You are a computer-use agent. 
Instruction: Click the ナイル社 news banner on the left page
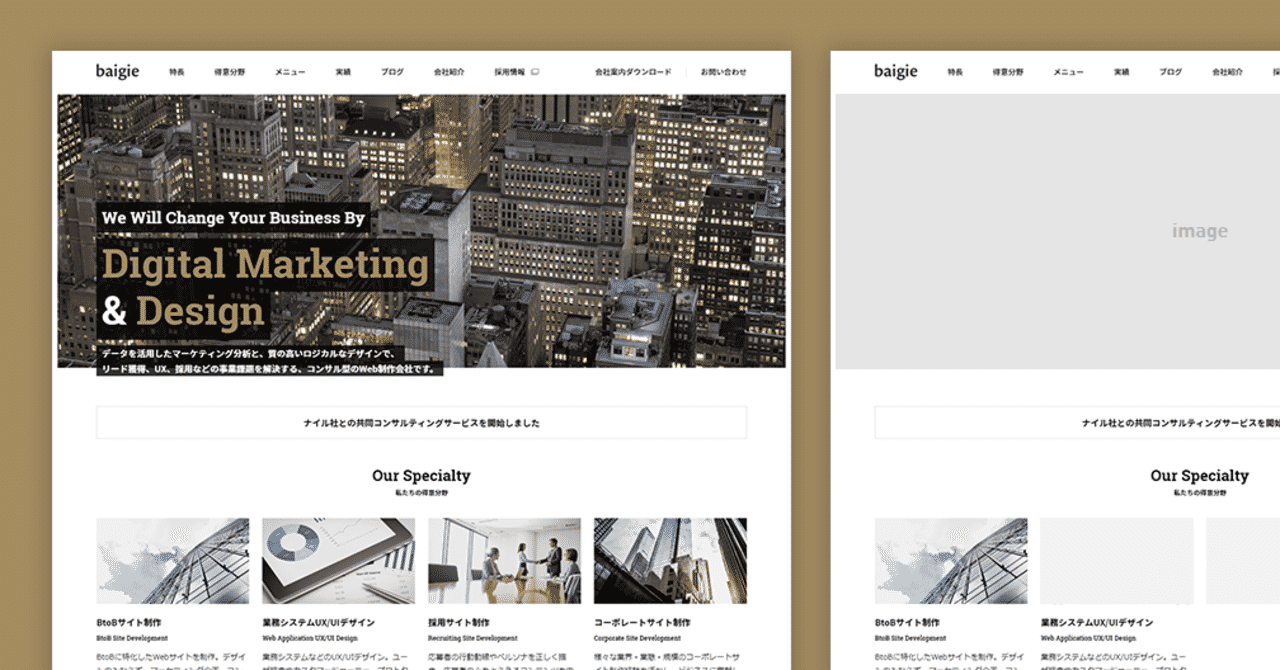(421, 423)
